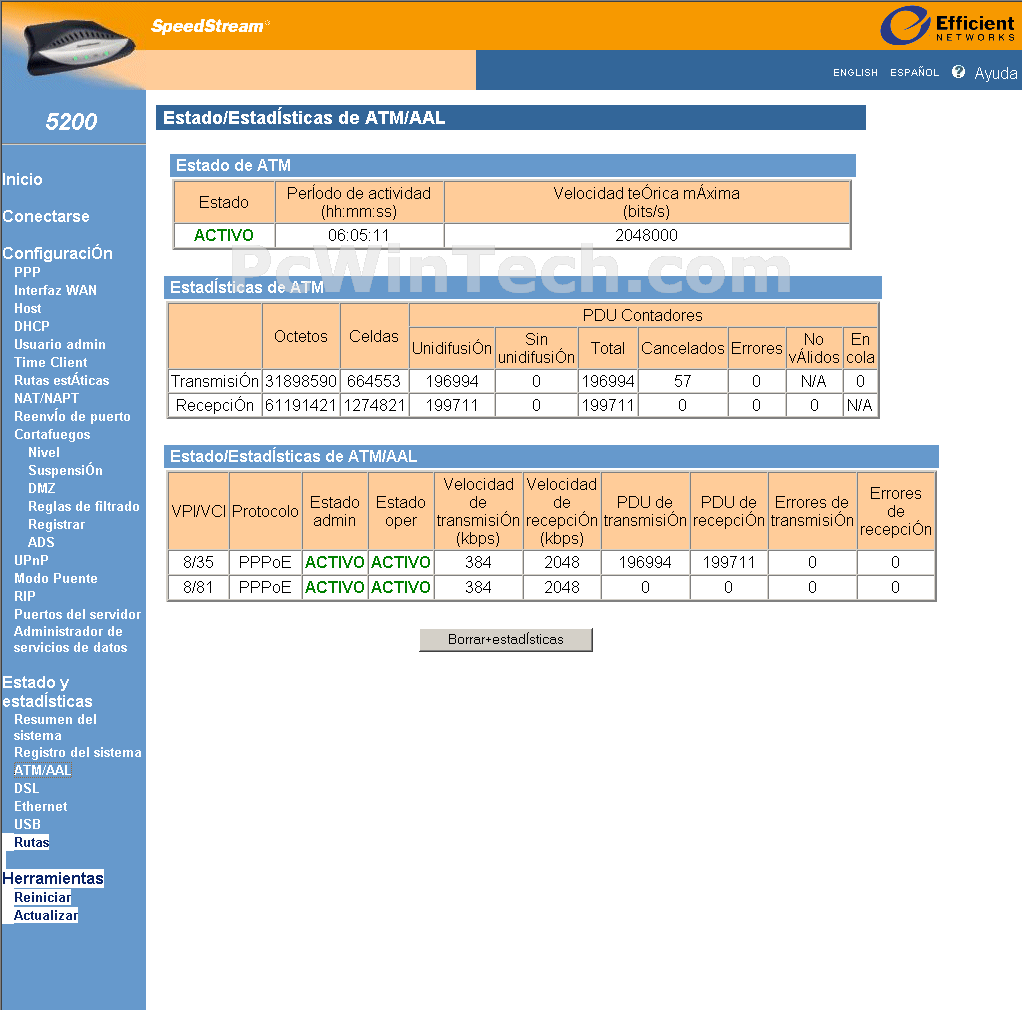The width and height of the screenshot is (1022, 1010).
Task: Click the router device image
Action: click(x=80, y=49)
